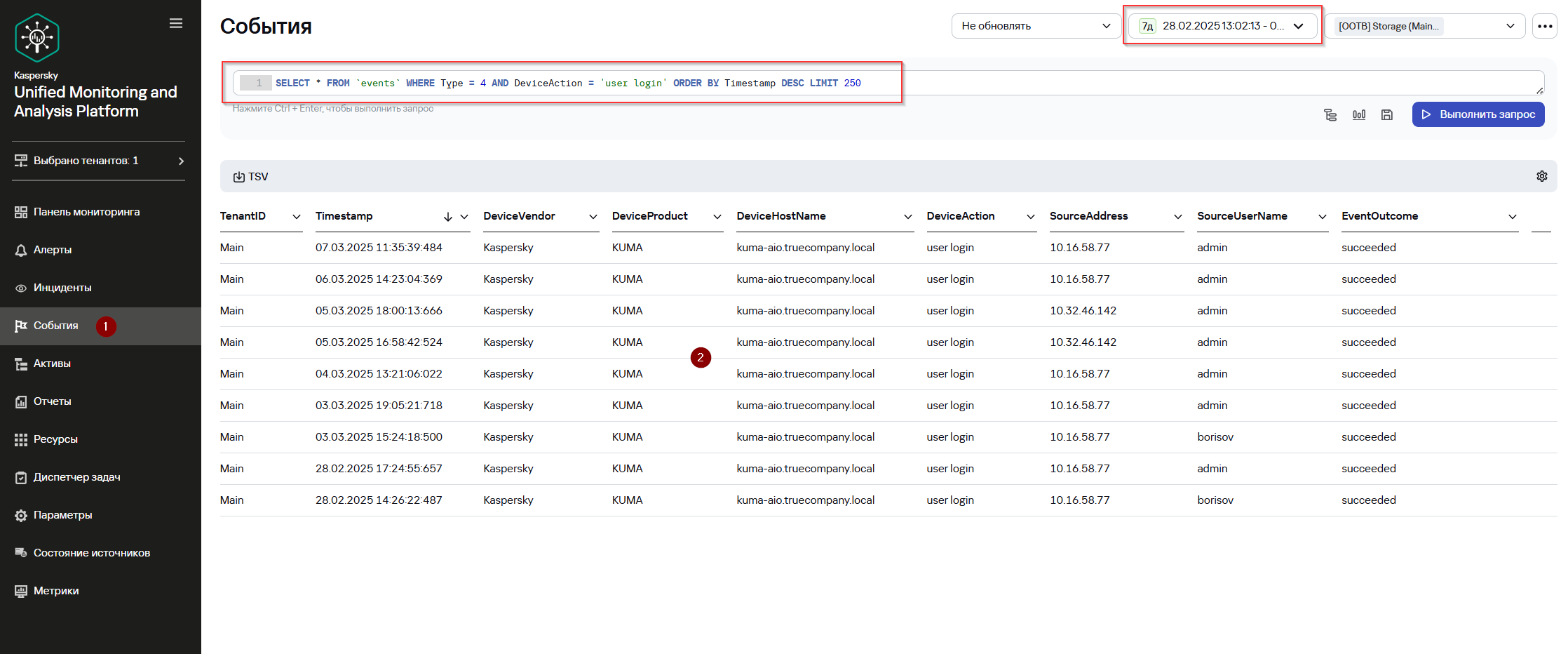Open the query builder tree icon
The width and height of the screenshot is (1568, 654).
pyautogui.click(x=1330, y=114)
